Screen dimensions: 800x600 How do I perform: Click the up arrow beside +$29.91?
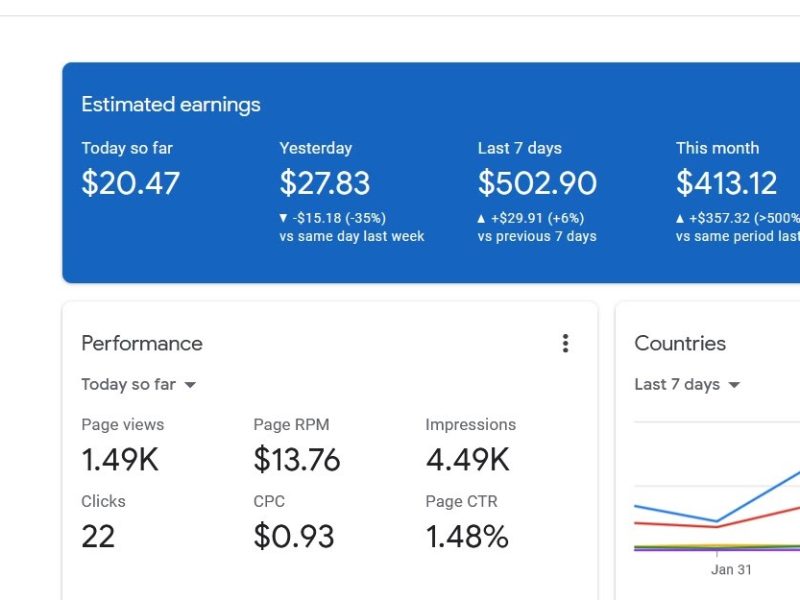click(482, 218)
